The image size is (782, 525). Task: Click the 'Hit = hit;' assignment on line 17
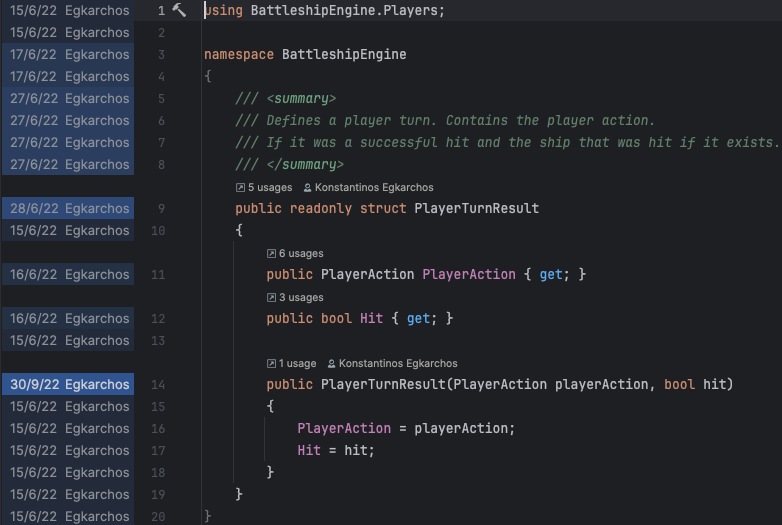tap(336, 451)
